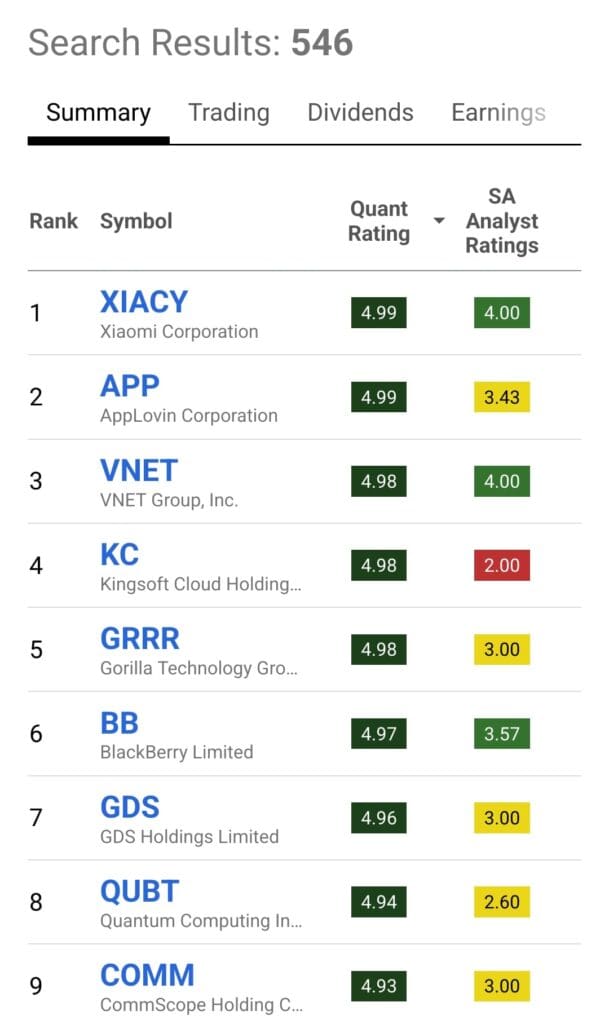This screenshot has height=1024, width=609.
Task: Open the Quant Rating sort dropdown arrow
Action: click(437, 222)
